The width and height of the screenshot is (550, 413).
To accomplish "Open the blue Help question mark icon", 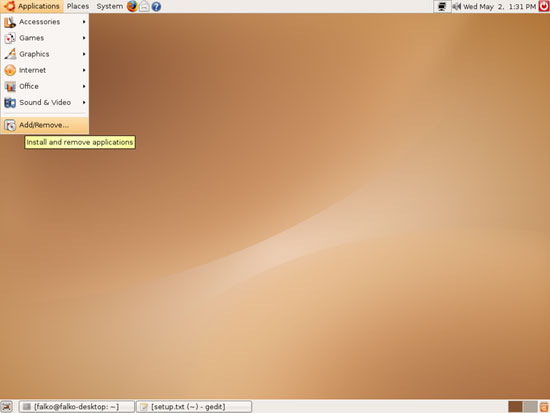I will 156,6.
